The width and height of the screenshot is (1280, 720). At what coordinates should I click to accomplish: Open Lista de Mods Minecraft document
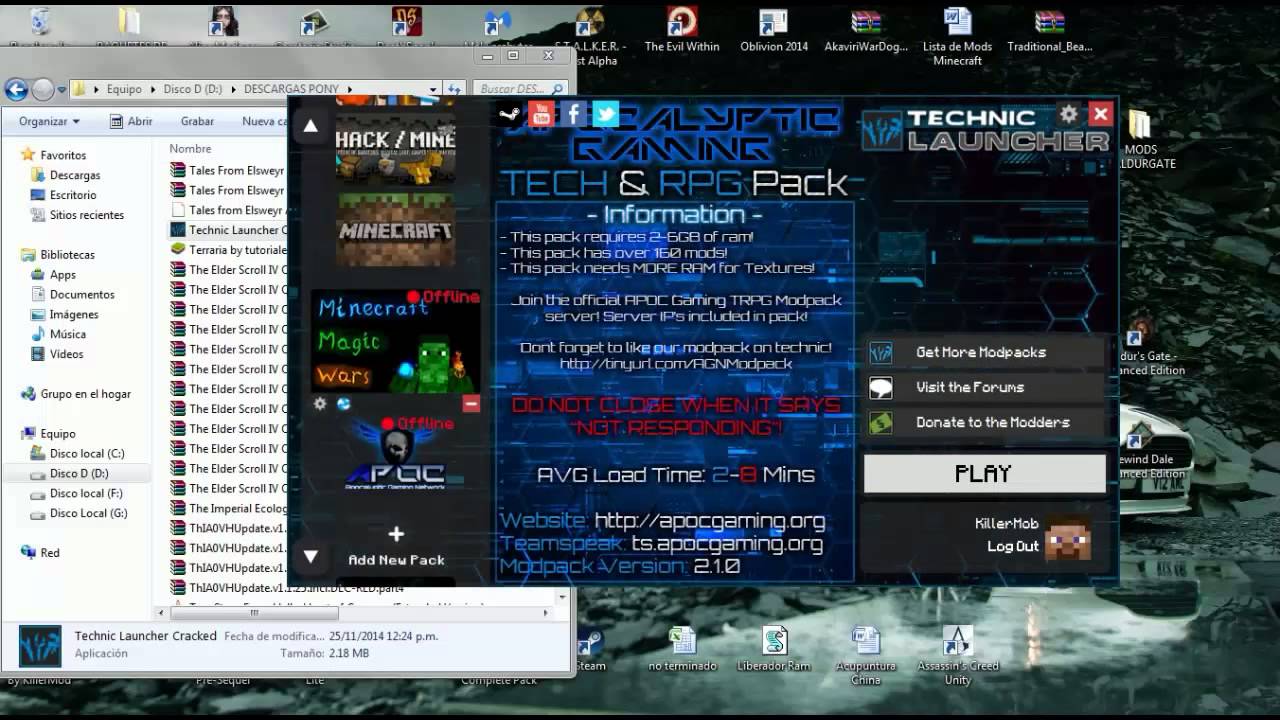957,36
